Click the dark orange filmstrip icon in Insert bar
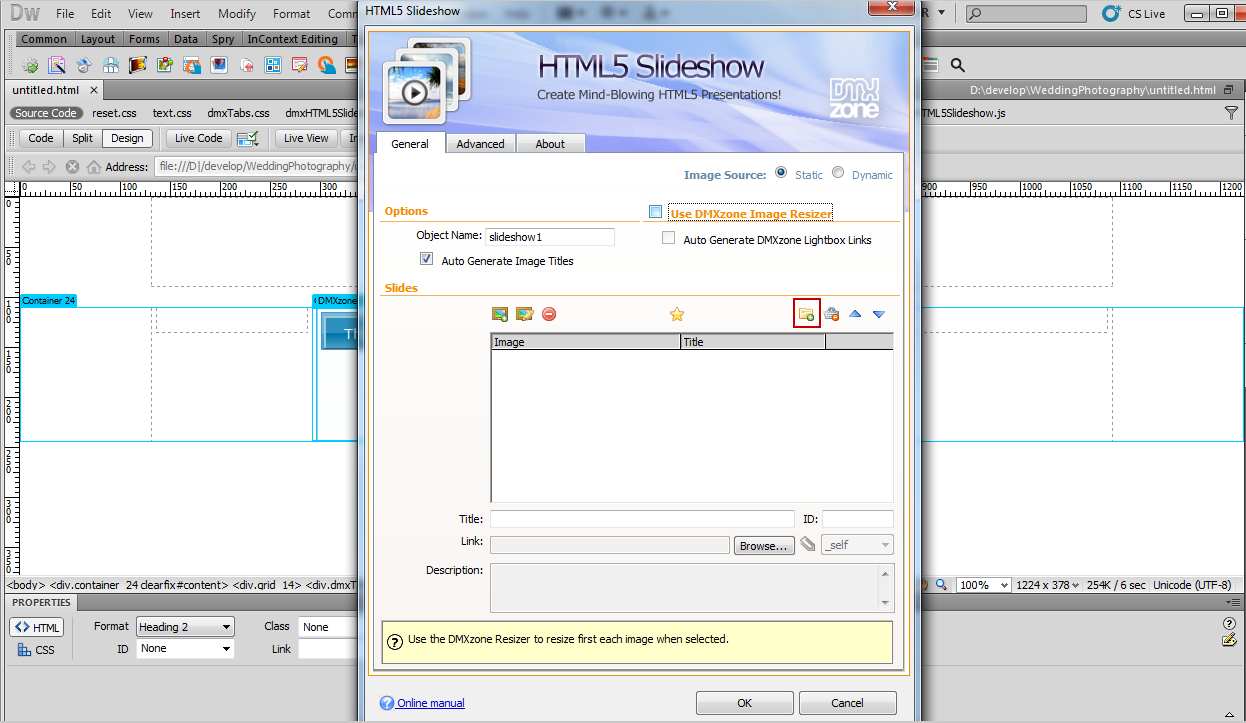This screenshot has width=1246, height=723. 138,65
